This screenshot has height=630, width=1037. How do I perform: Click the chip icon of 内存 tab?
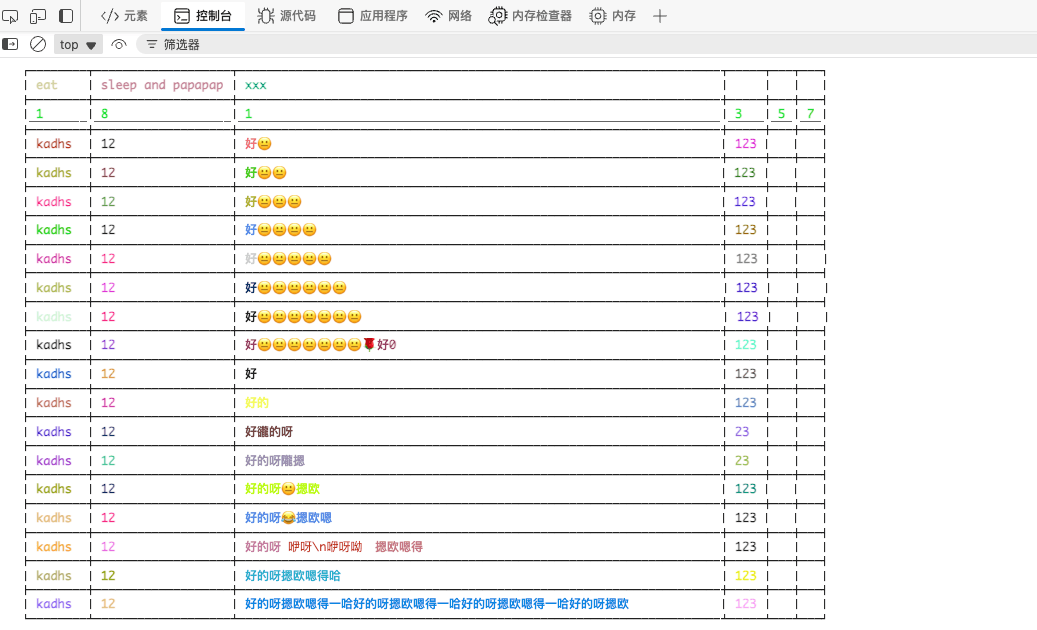[597, 16]
